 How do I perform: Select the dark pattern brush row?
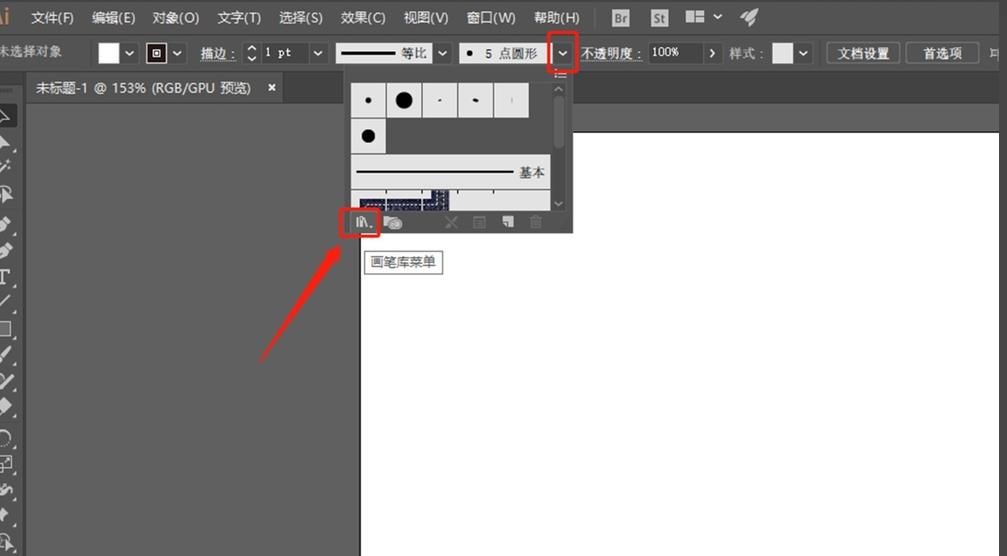(x=450, y=200)
